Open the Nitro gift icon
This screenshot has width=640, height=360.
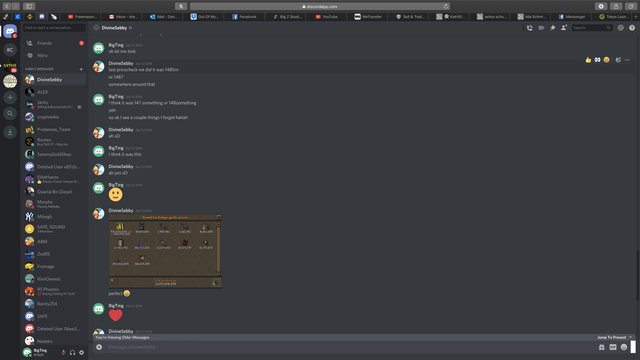coord(602,347)
